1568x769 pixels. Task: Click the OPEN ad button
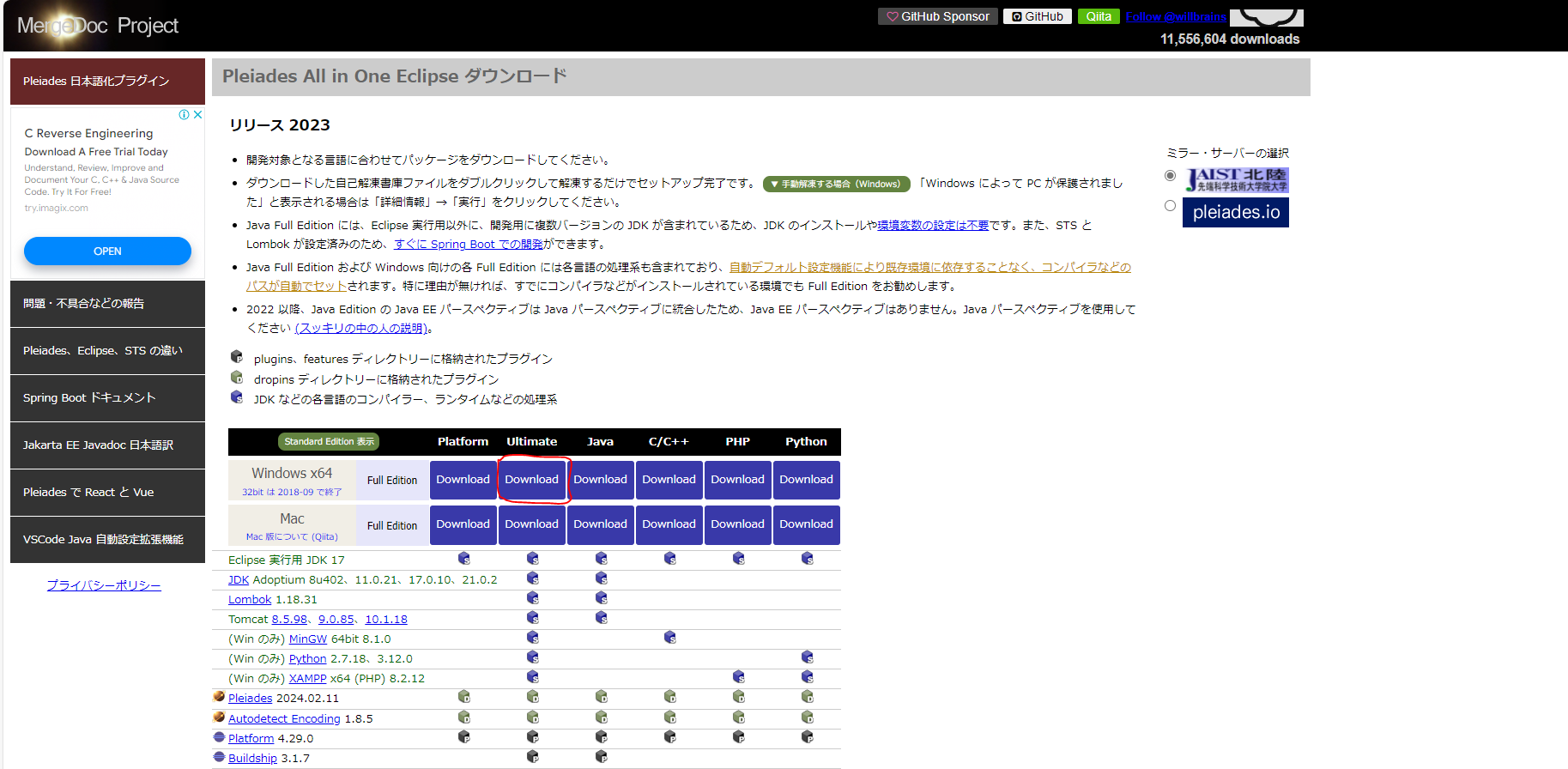click(x=107, y=251)
